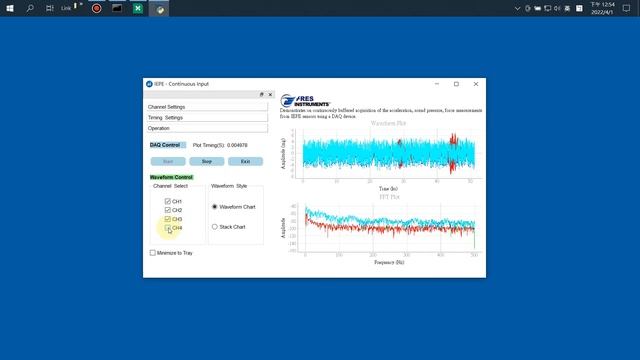
Task: Open the notification center icon
Action: tap(626, 8)
